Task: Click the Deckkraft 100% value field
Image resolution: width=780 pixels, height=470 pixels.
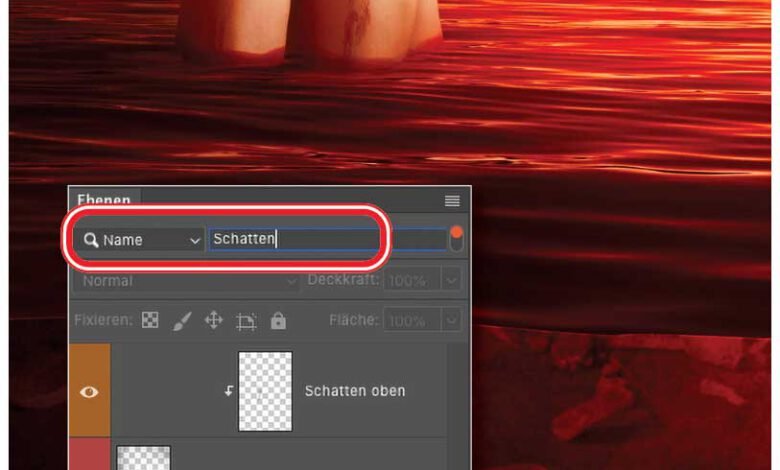Action: pos(412,281)
